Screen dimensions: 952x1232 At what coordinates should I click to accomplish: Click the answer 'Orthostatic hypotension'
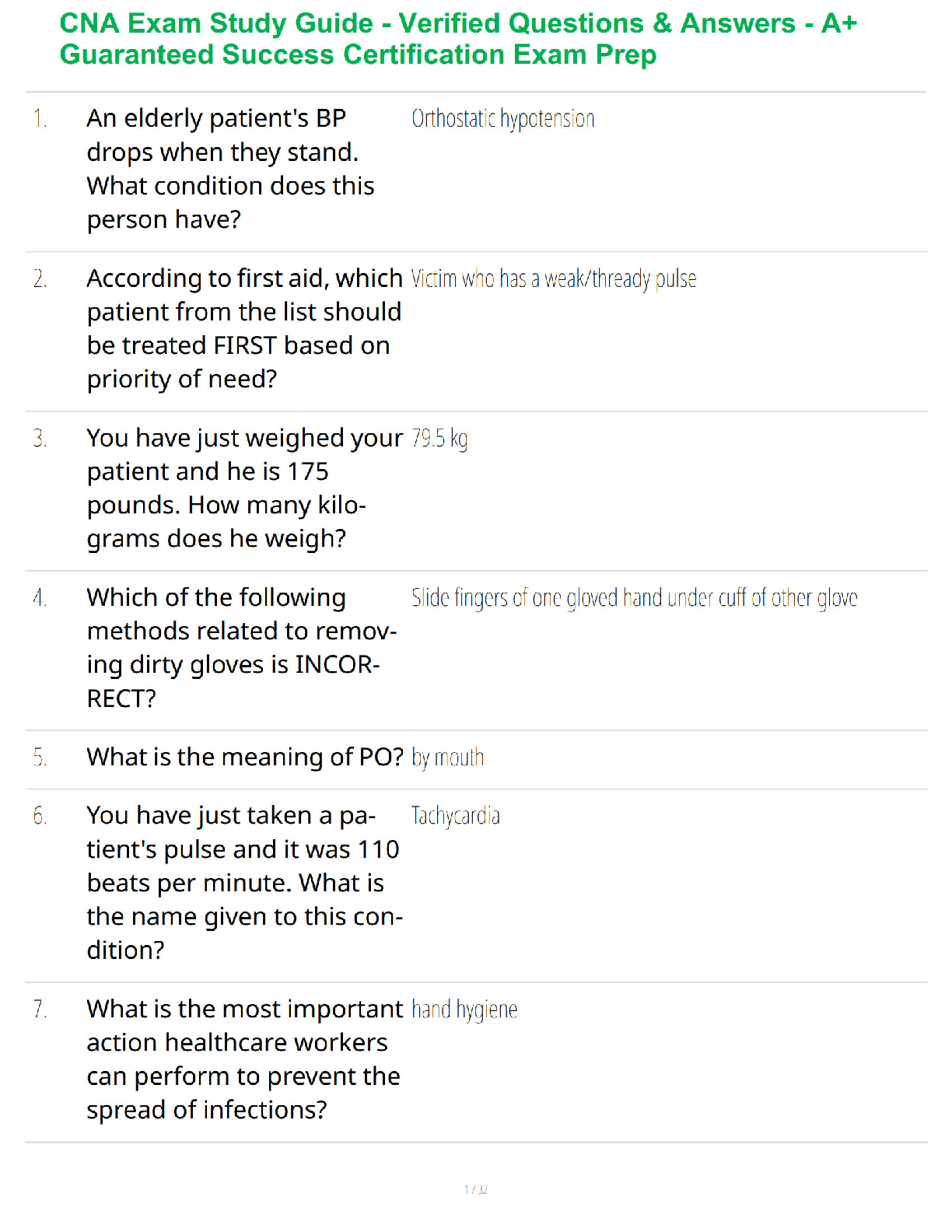tap(503, 119)
